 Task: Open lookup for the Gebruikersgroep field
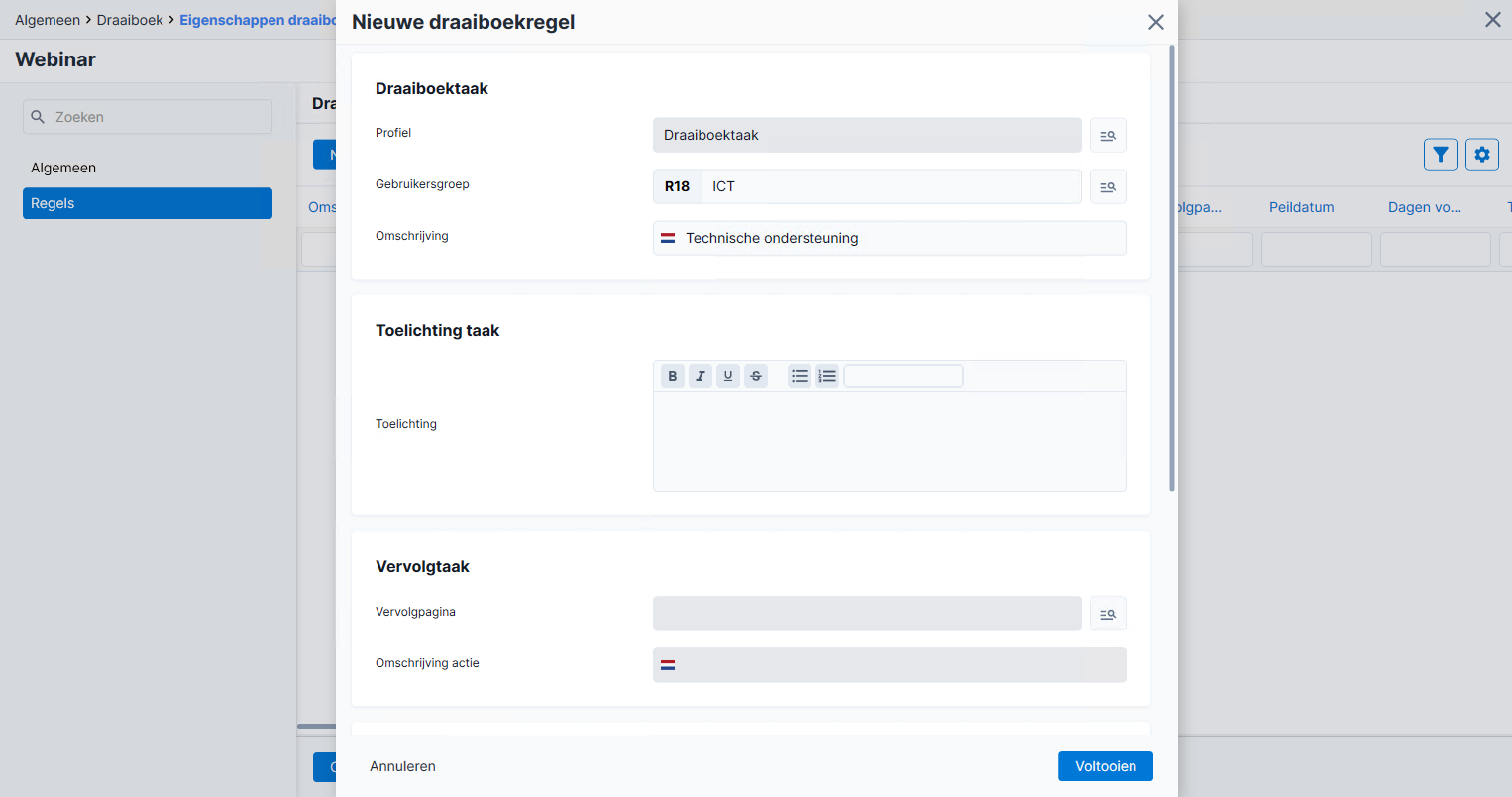pos(1108,186)
